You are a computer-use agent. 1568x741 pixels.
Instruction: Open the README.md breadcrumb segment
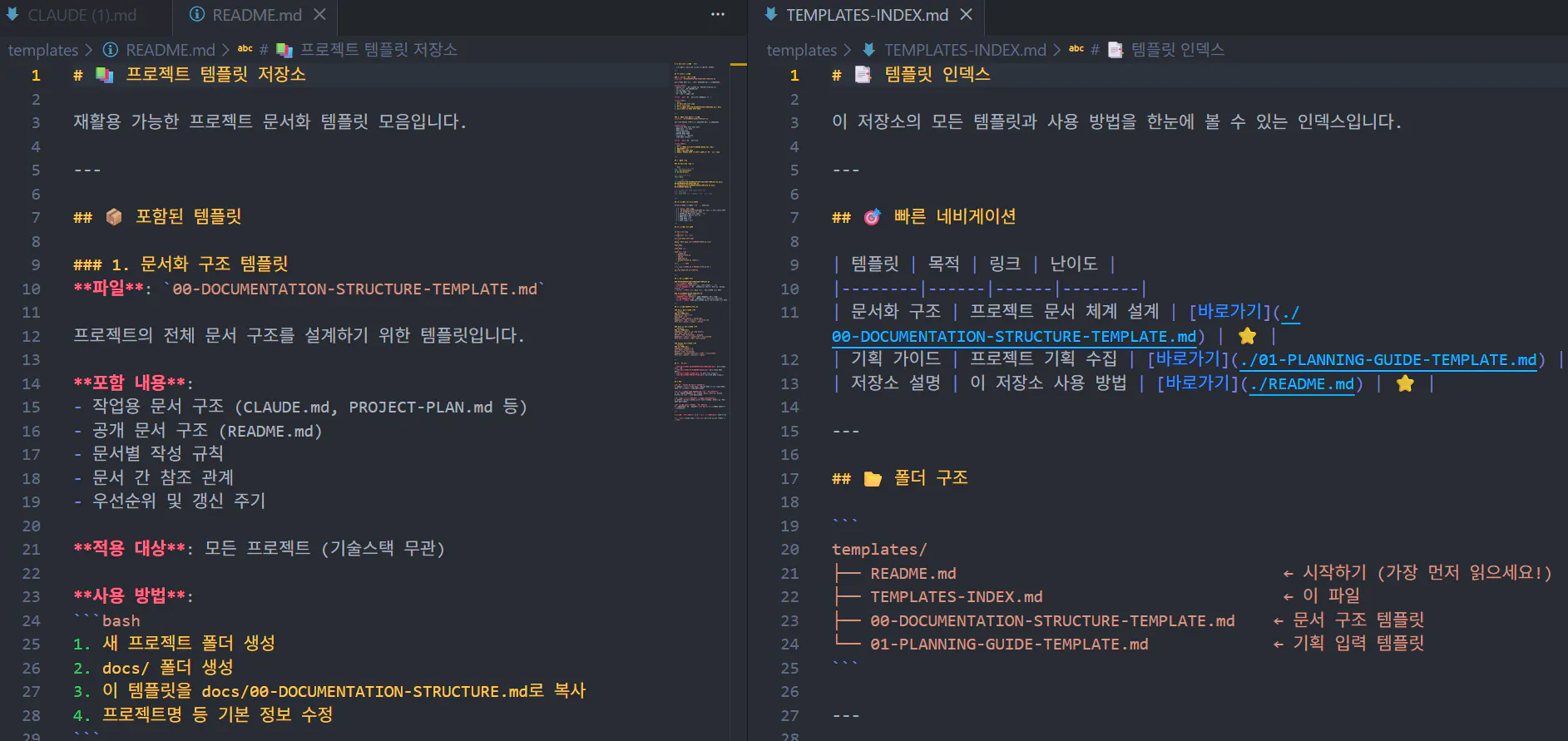click(170, 50)
